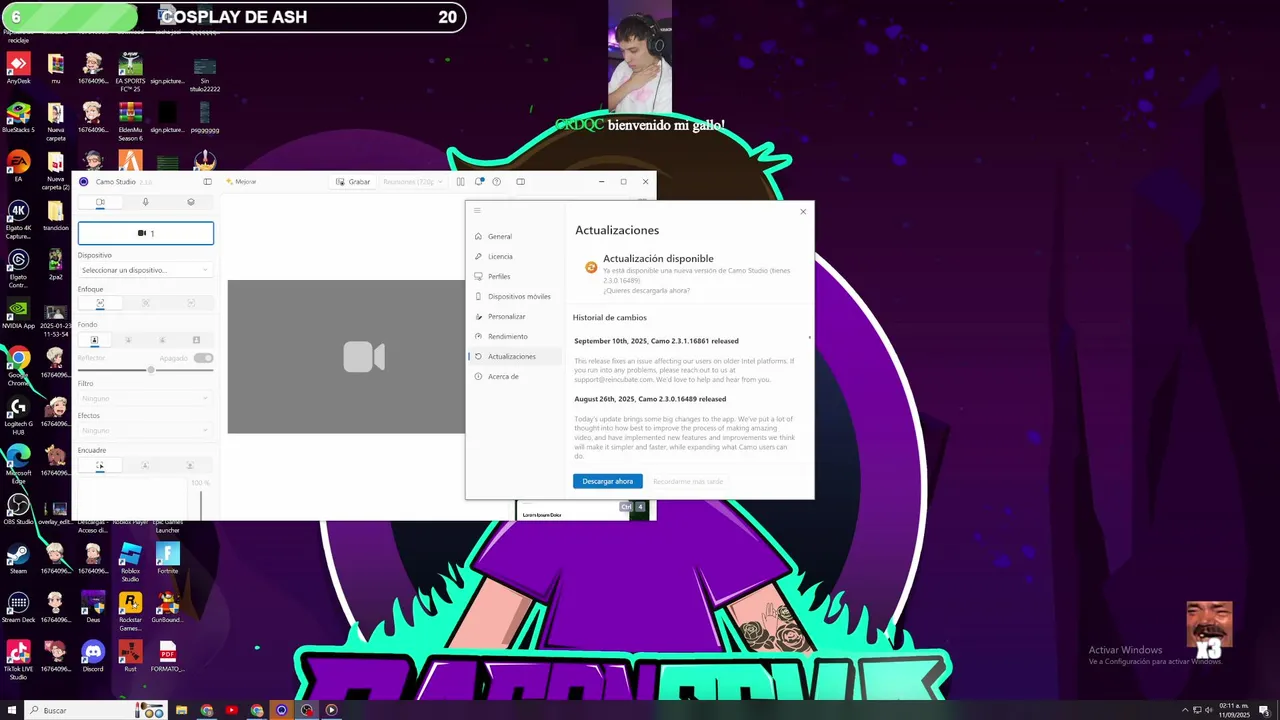Viewport: 1280px width, 720px height.
Task: Expand the Filtro Ninguno dropdown
Action: (146, 398)
